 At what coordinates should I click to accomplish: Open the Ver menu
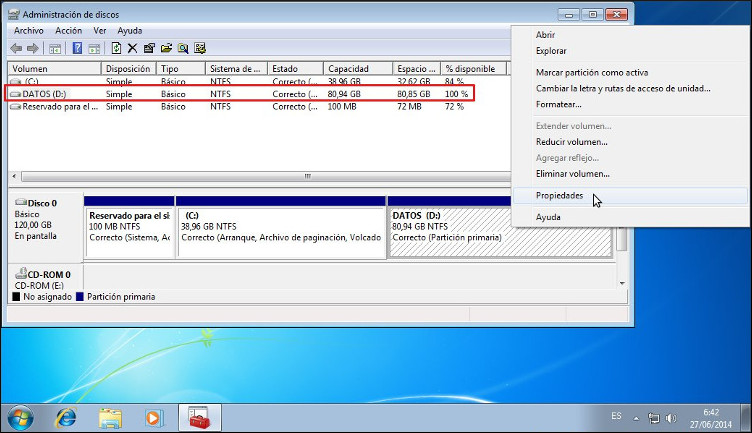tap(99, 31)
